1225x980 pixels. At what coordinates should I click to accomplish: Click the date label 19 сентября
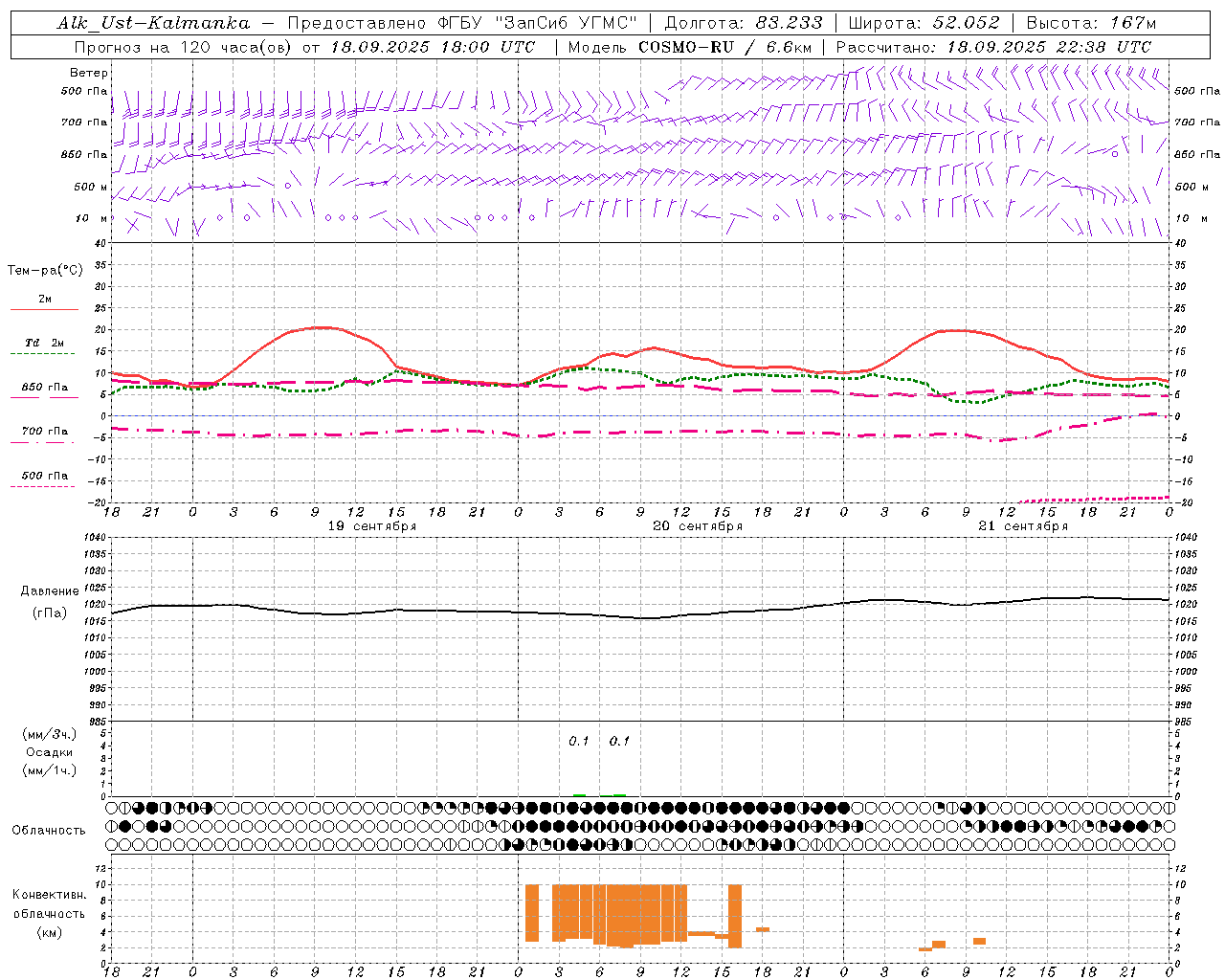point(372,526)
